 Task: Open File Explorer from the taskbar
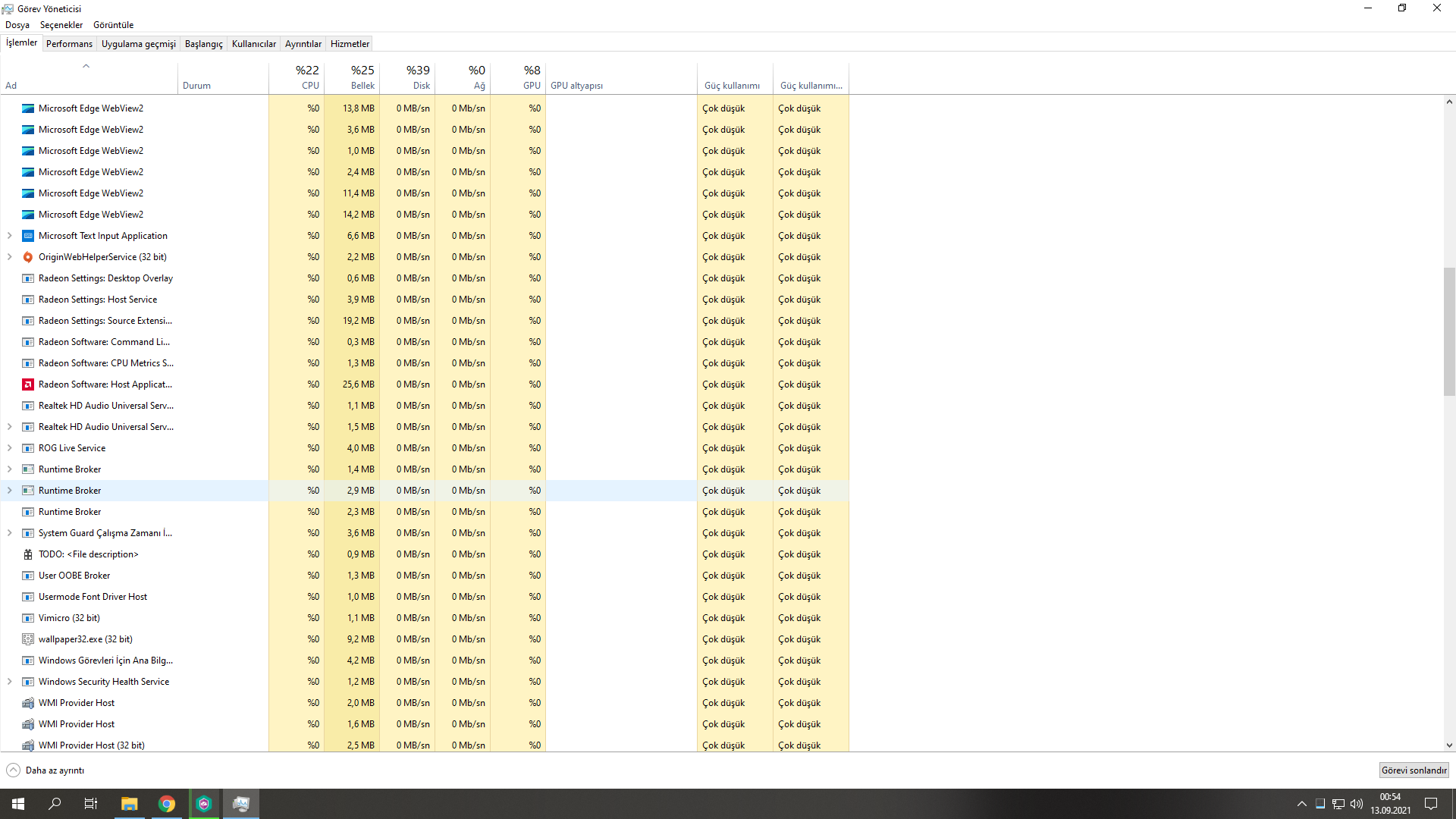click(x=129, y=804)
